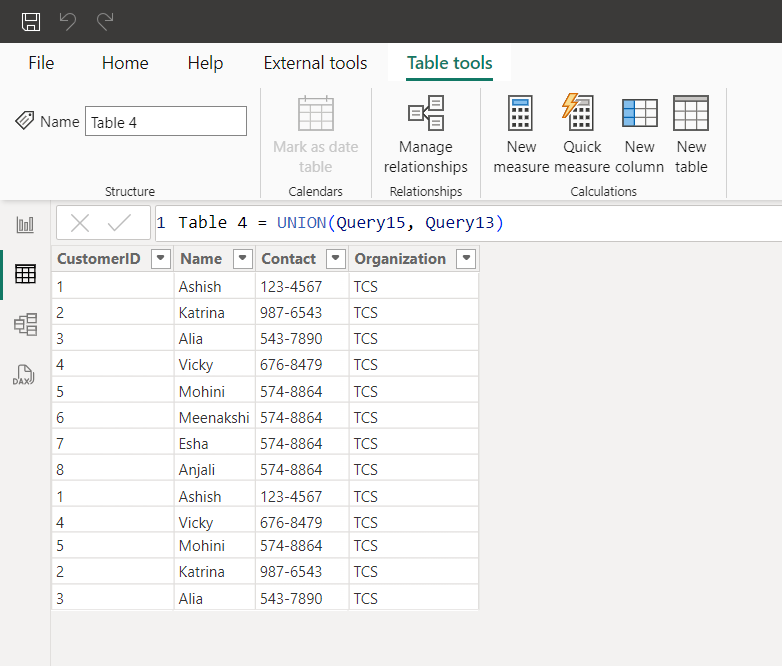Viewport: 782px width, 666px height.
Task: Open the Name column filter dropdown
Action: coord(242,259)
